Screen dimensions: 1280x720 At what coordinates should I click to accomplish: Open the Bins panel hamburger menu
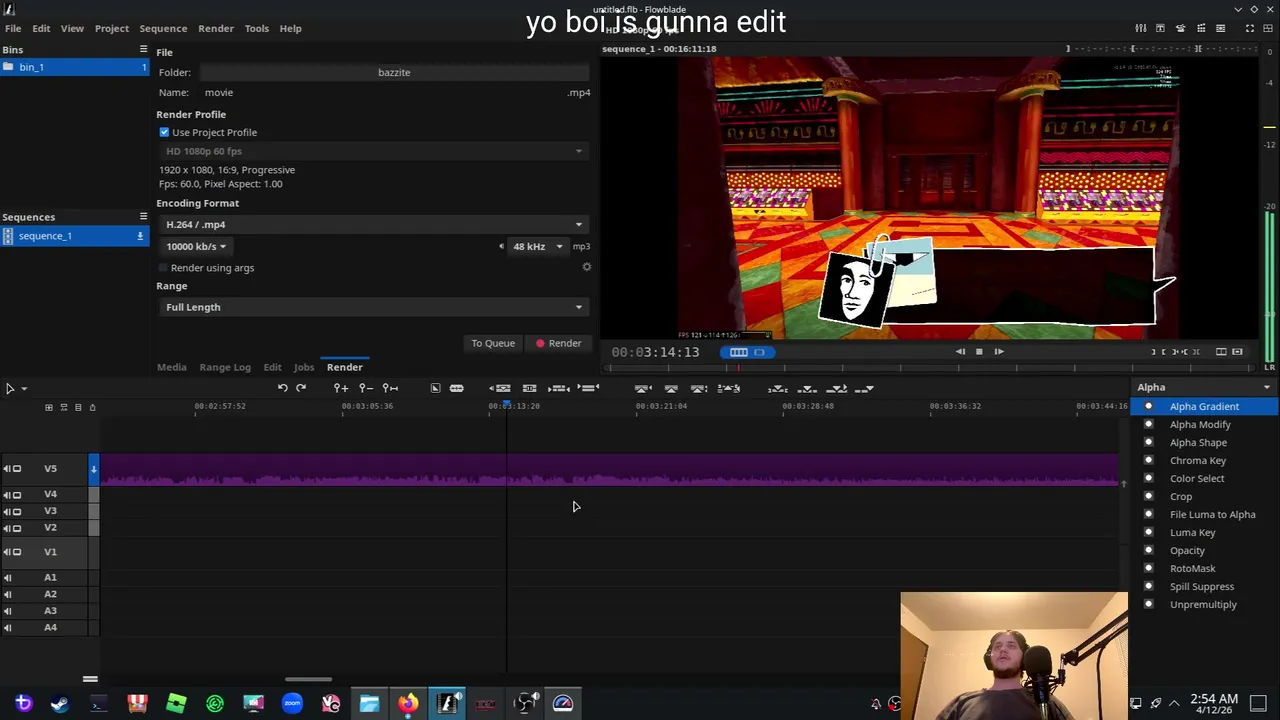(143, 49)
